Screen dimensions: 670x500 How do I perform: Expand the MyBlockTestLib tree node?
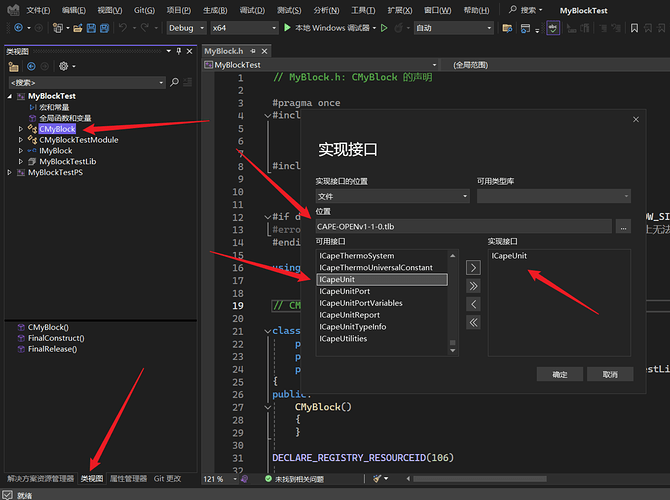(20, 162)
